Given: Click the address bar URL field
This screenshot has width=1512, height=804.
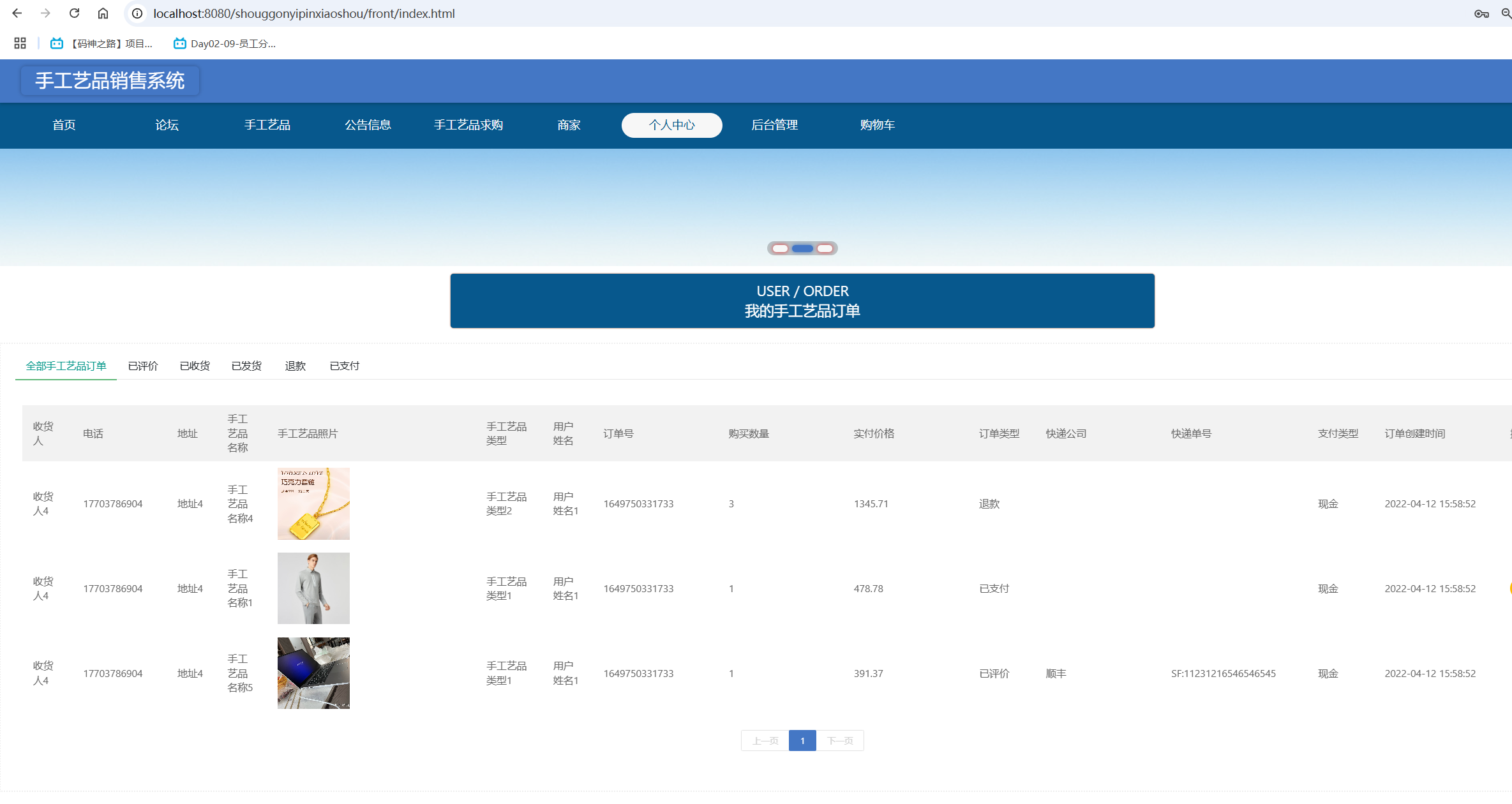Looking at the screenshot, I should pos(304,13).
